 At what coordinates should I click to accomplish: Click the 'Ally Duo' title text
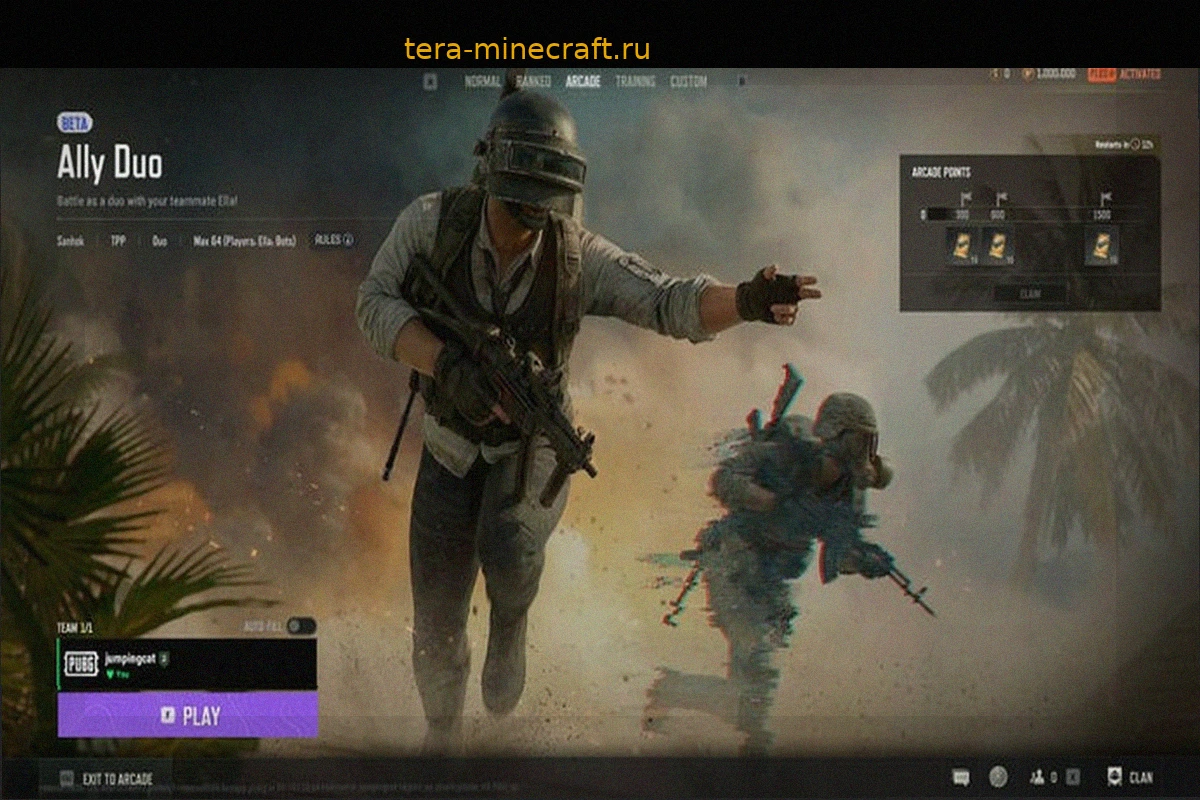point(109,164)
